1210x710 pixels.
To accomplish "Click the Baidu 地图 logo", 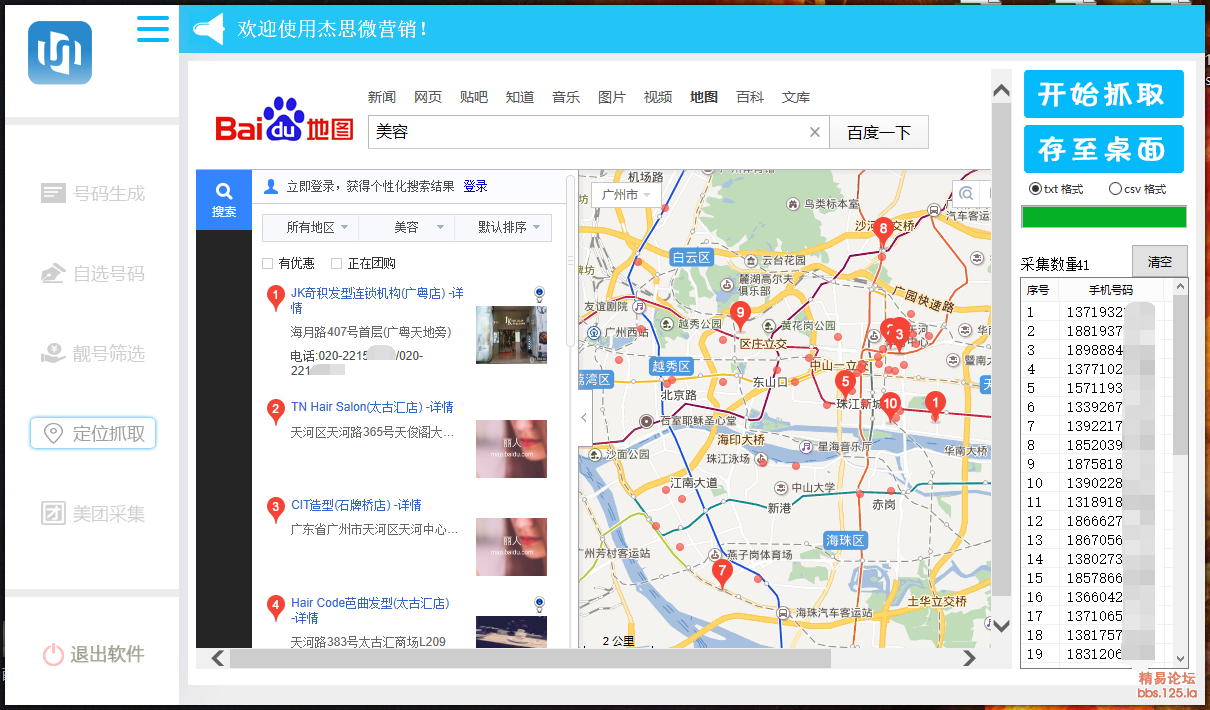I will 285,120.
